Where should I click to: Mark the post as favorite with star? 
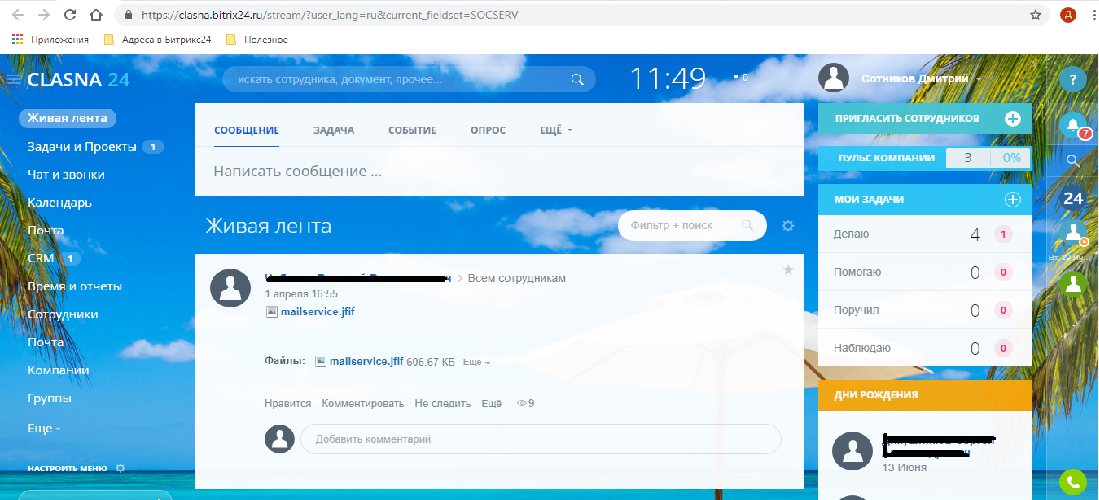pyautogui.click(x=788, y=270)
